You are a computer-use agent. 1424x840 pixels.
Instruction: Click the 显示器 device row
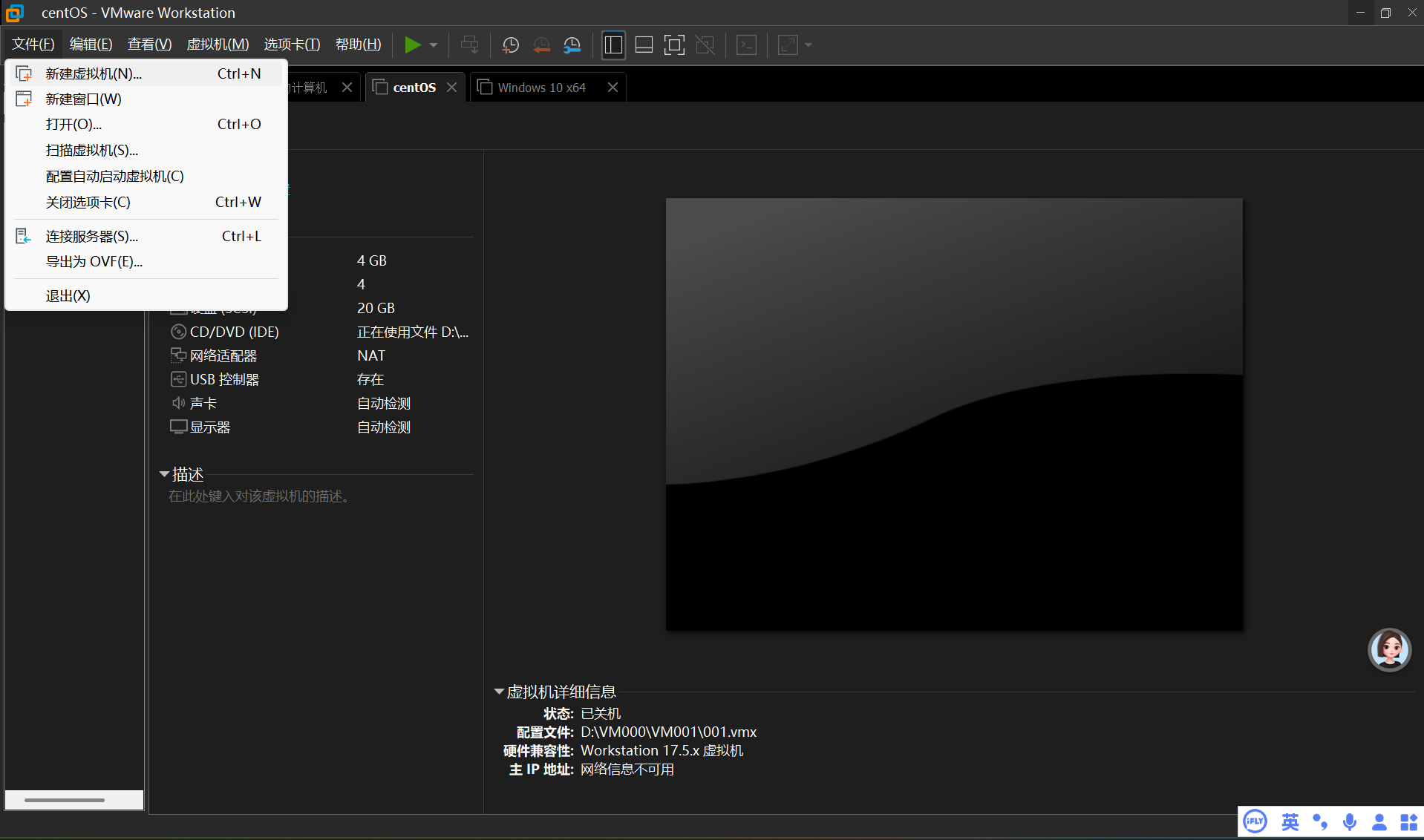coord(321,427)
